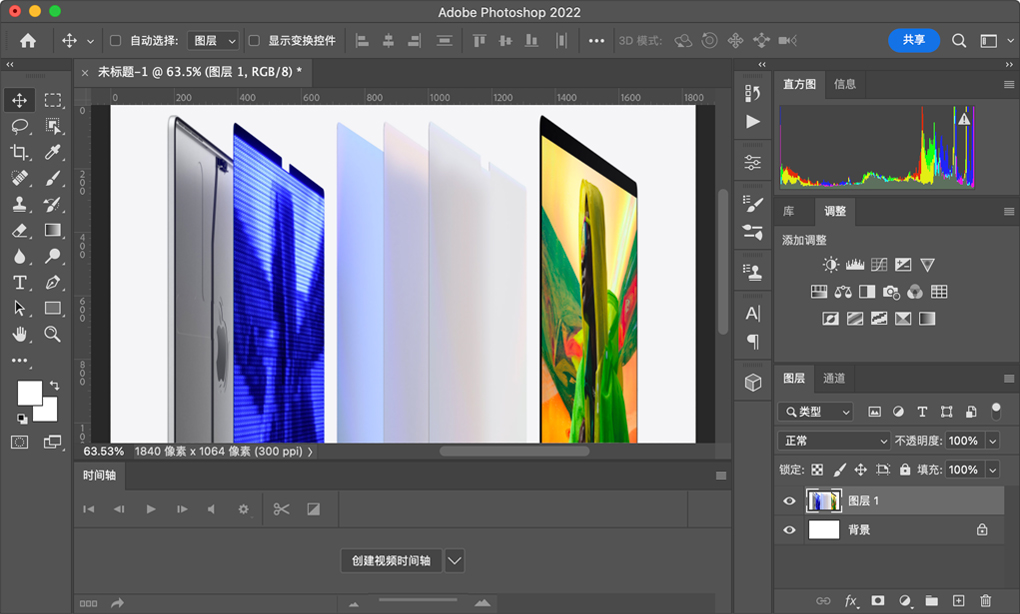Hide the Background layer
This screenshot has height=614, width=1020.
click(x=789, y=529)
